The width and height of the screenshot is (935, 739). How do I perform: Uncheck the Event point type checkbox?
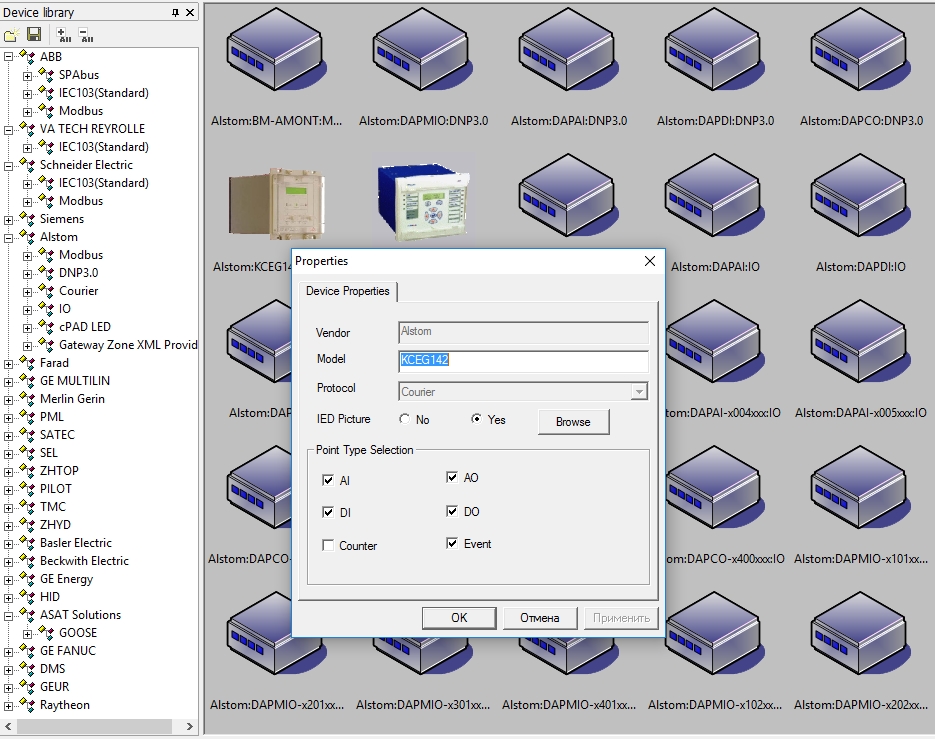pos(452,544)
